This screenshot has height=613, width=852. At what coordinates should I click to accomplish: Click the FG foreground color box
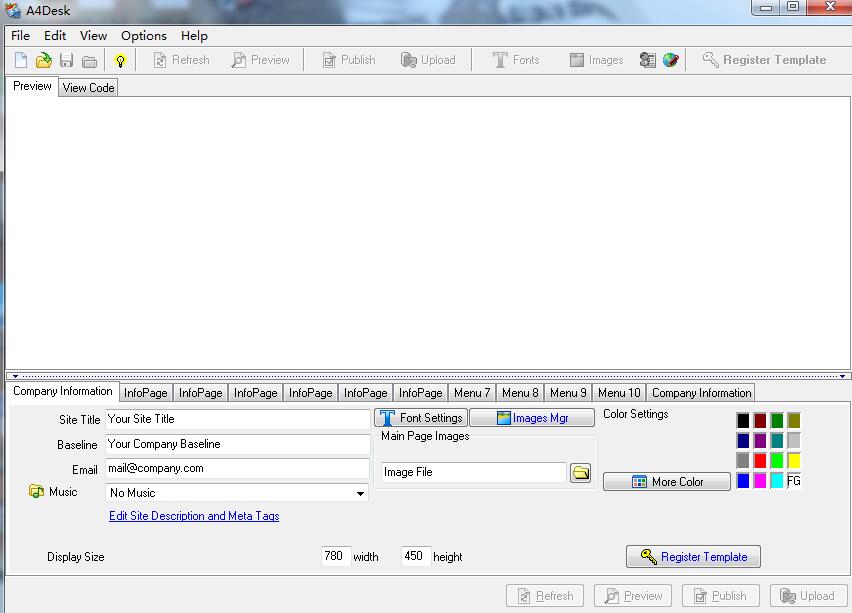[x=794, y=480]
